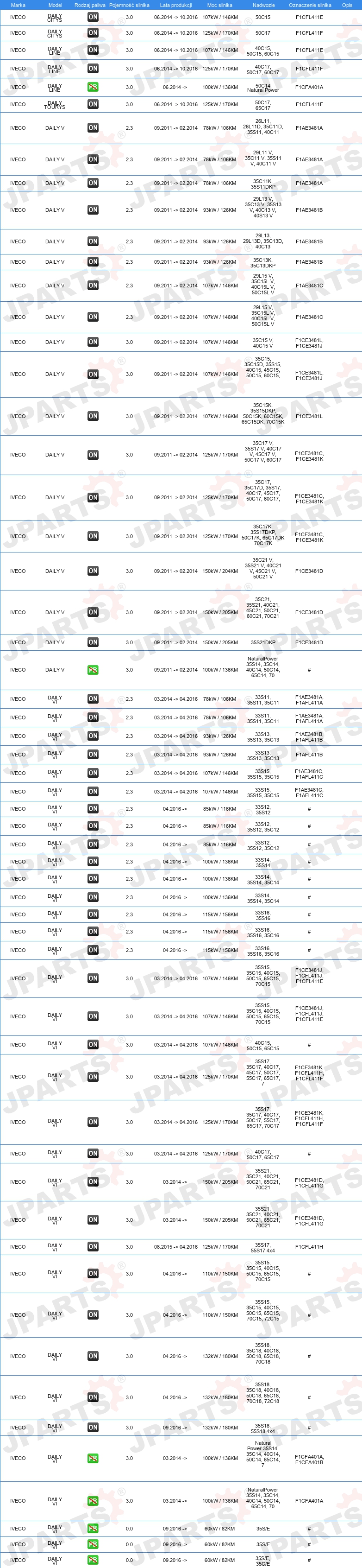Click the Lata produkcji column header
The width and height of the screenshot is (362, 1568).
[x=176, y=5]
